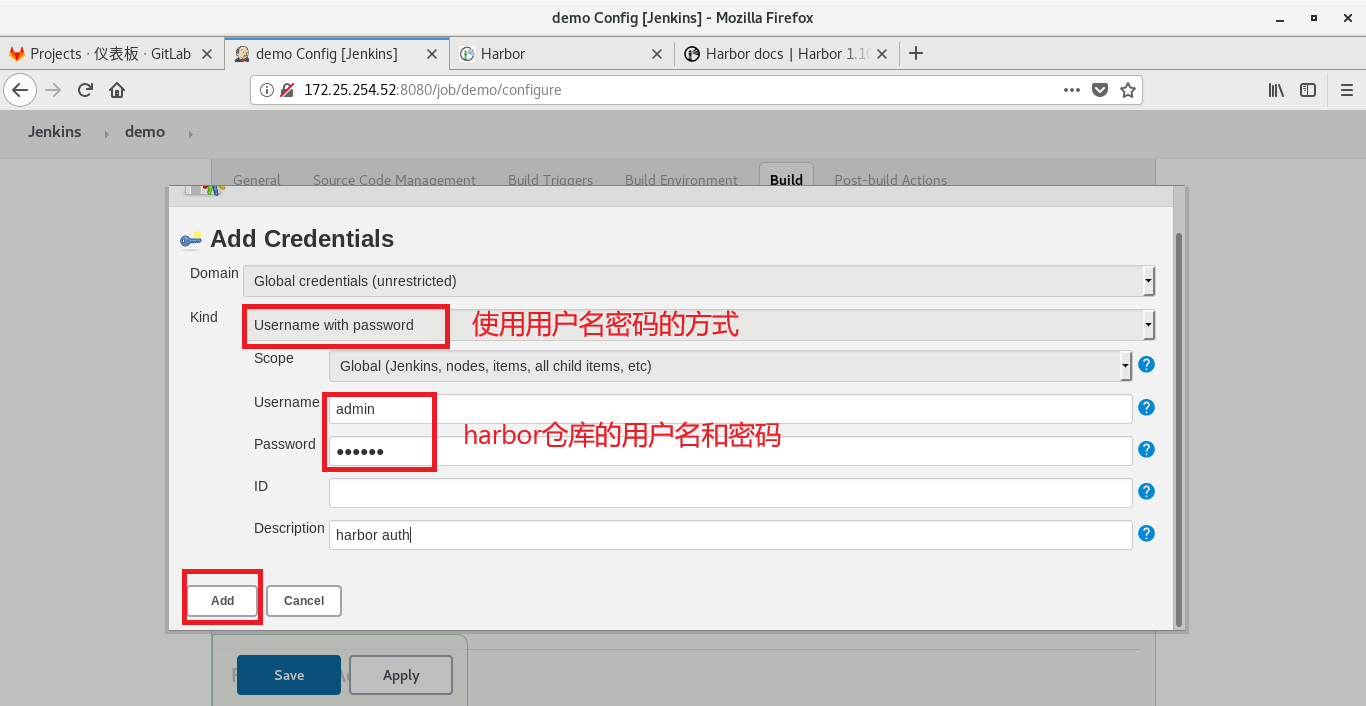Expand the Domain dropdown
Image resolution: width=1366 pixels, height=706 pixels.
(699, 281)
